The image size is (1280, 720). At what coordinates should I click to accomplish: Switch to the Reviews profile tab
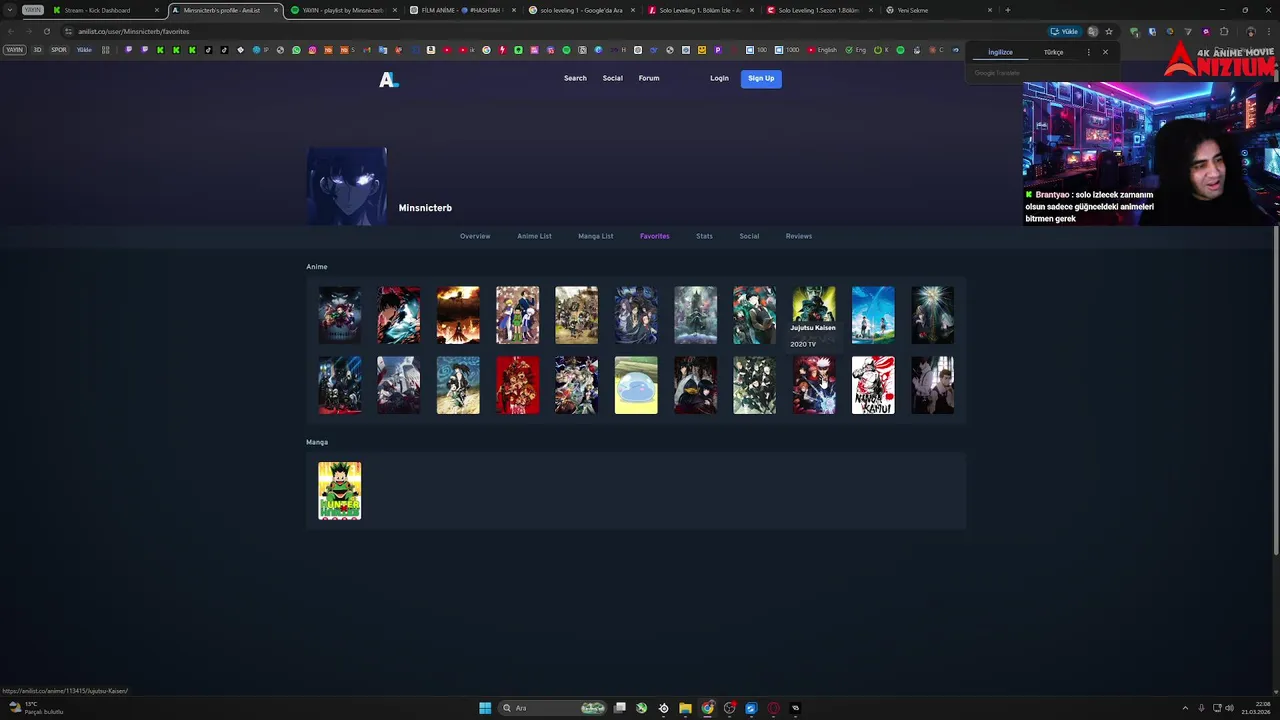coord(799,236)
